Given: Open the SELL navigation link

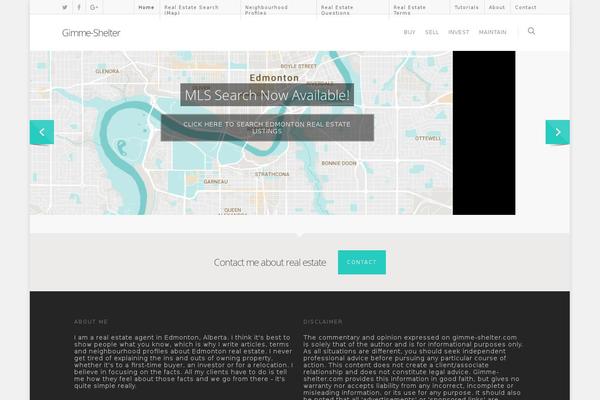Looking at the screenshot, I should (x=432, y=32).
